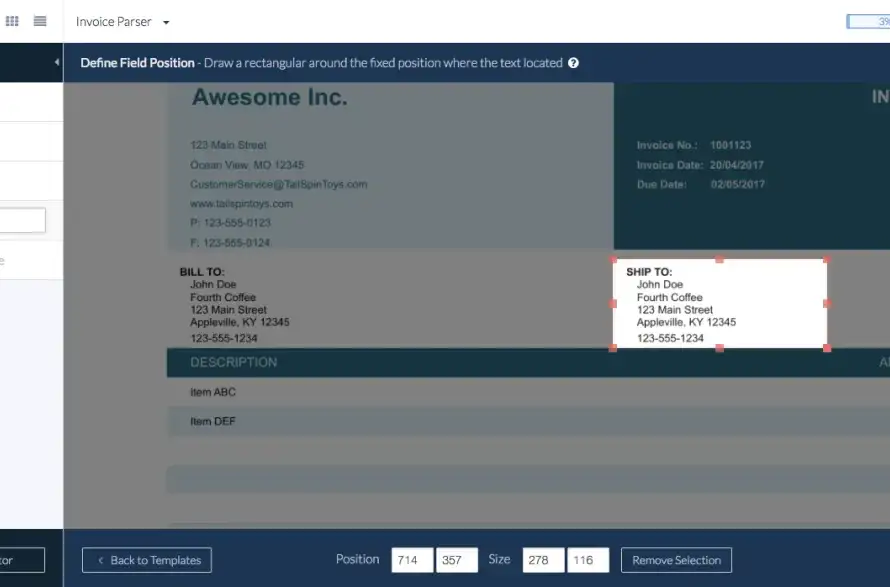Click the top-center selection resize handle
The width and height of the screenshot is (890, 587).
point(720,260)
